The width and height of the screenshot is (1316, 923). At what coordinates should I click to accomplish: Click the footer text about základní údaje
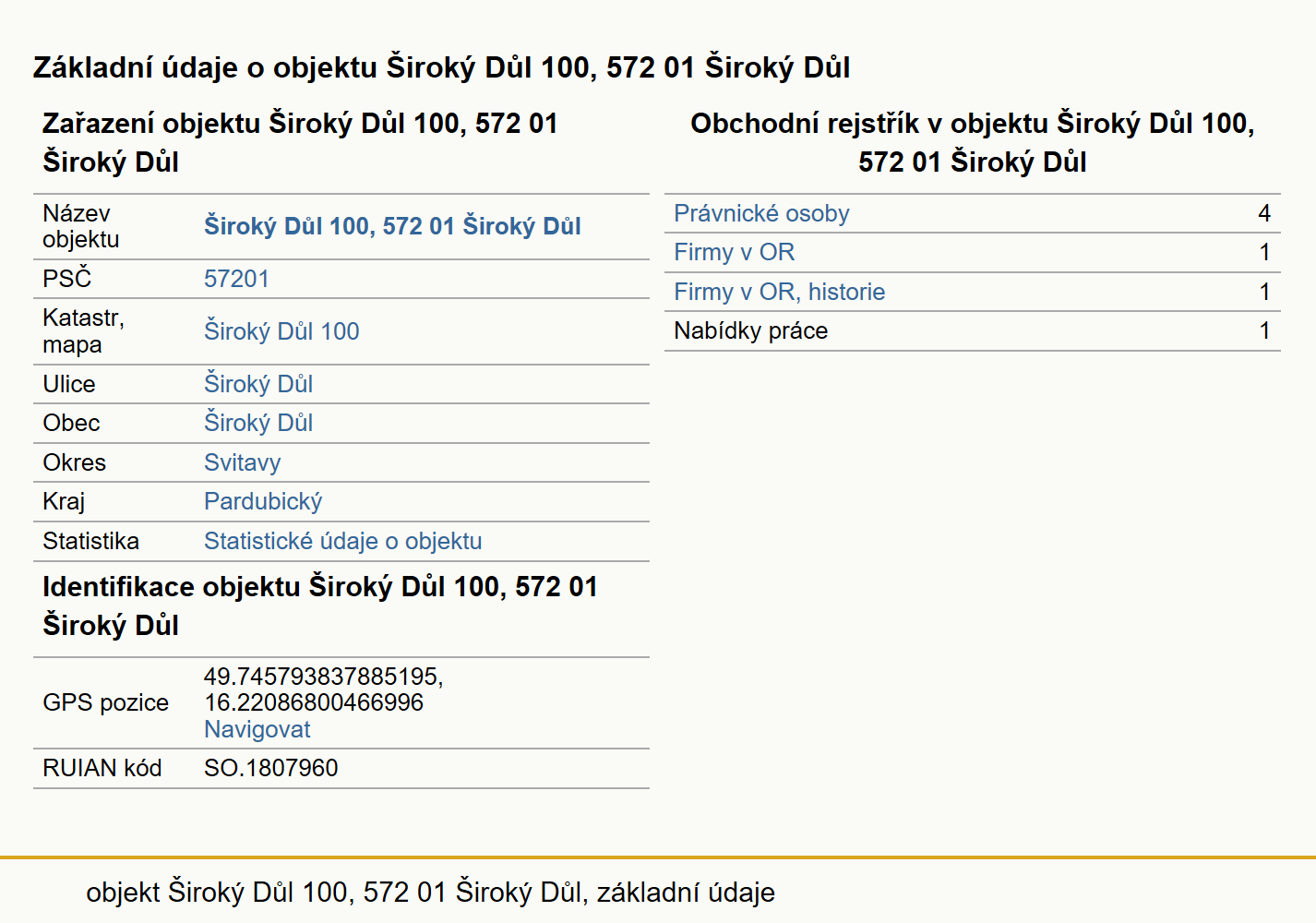tap(430, 892)
